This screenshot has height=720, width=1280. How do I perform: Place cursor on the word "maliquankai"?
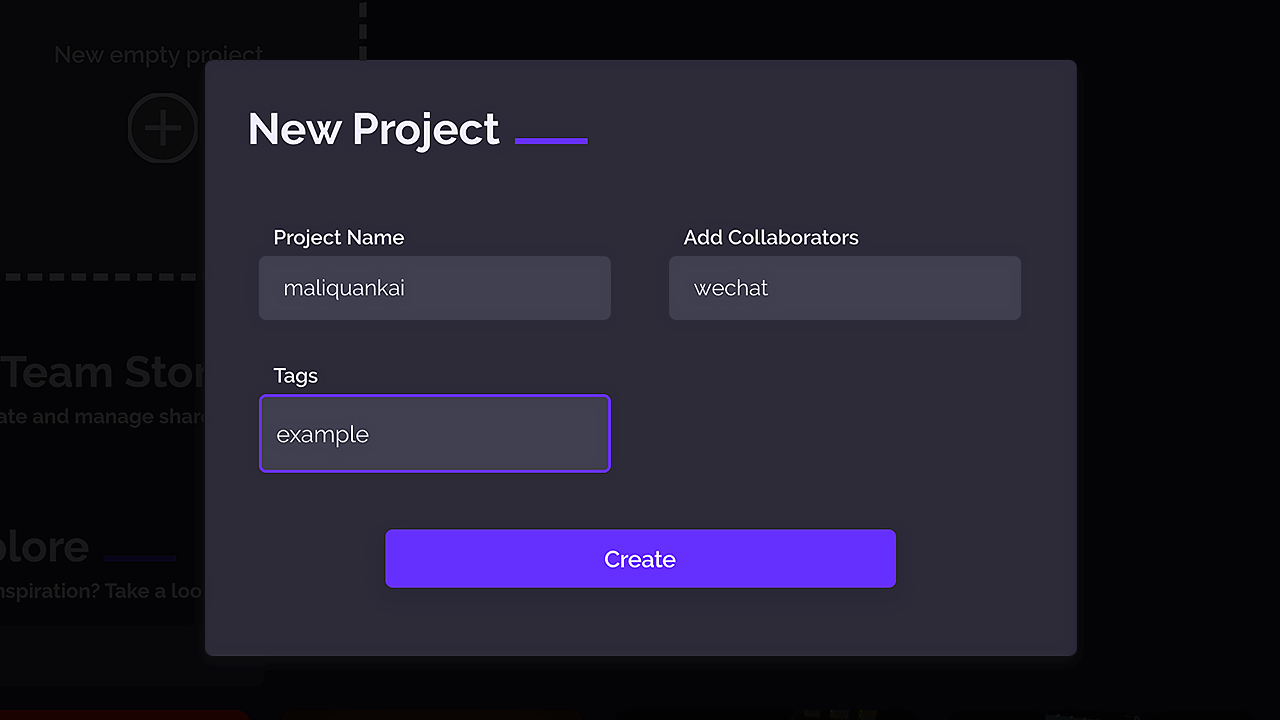[x=344, y=288]
